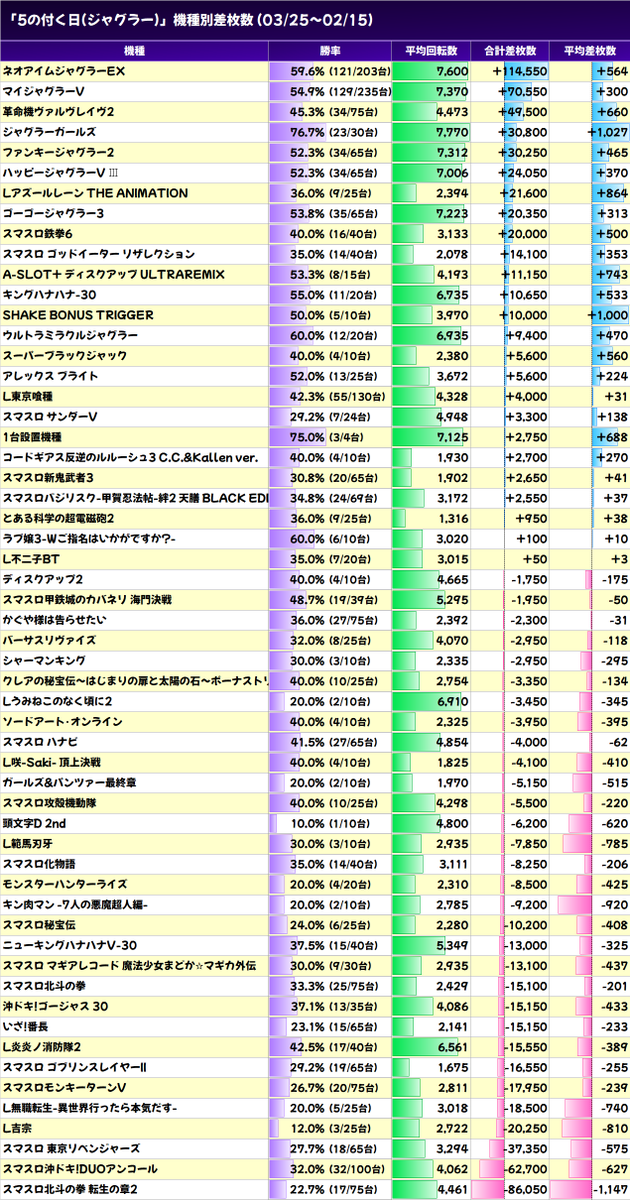Click average difference value +1,027
Viewport: 630px width, 1200px height.
point(609,132)
